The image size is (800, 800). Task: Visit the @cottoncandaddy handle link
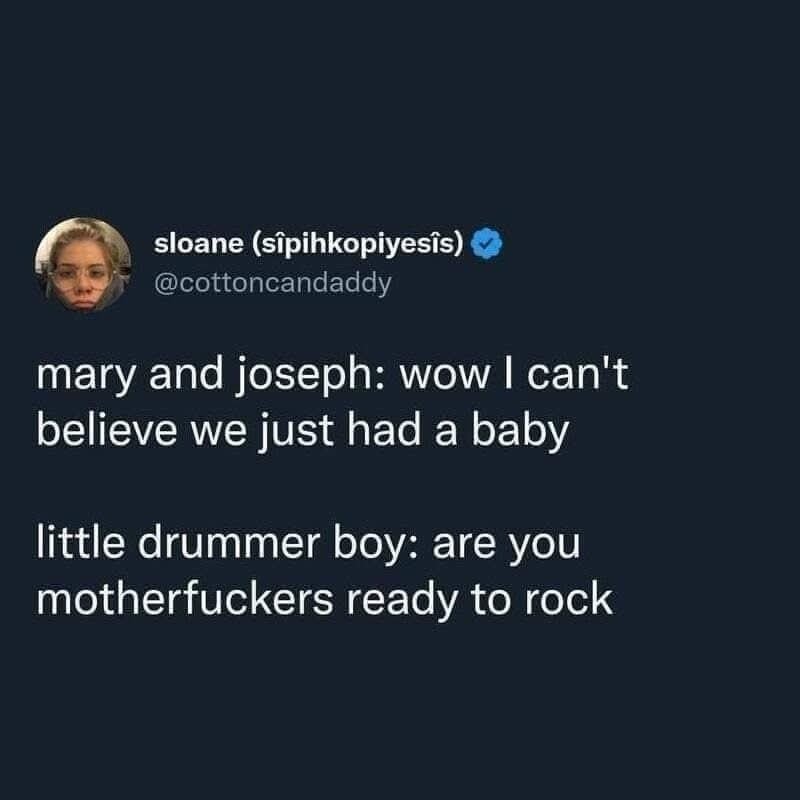click(273, 283)
